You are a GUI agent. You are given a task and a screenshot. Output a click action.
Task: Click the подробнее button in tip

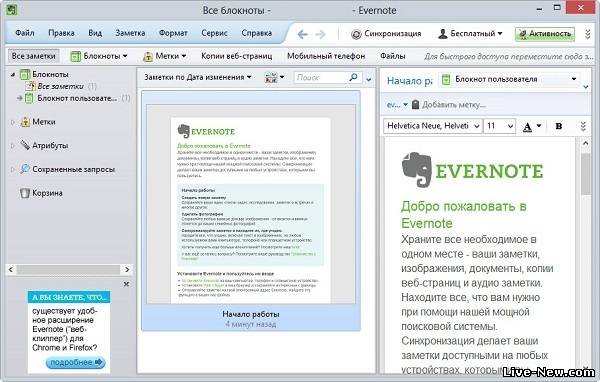(75, 362)
